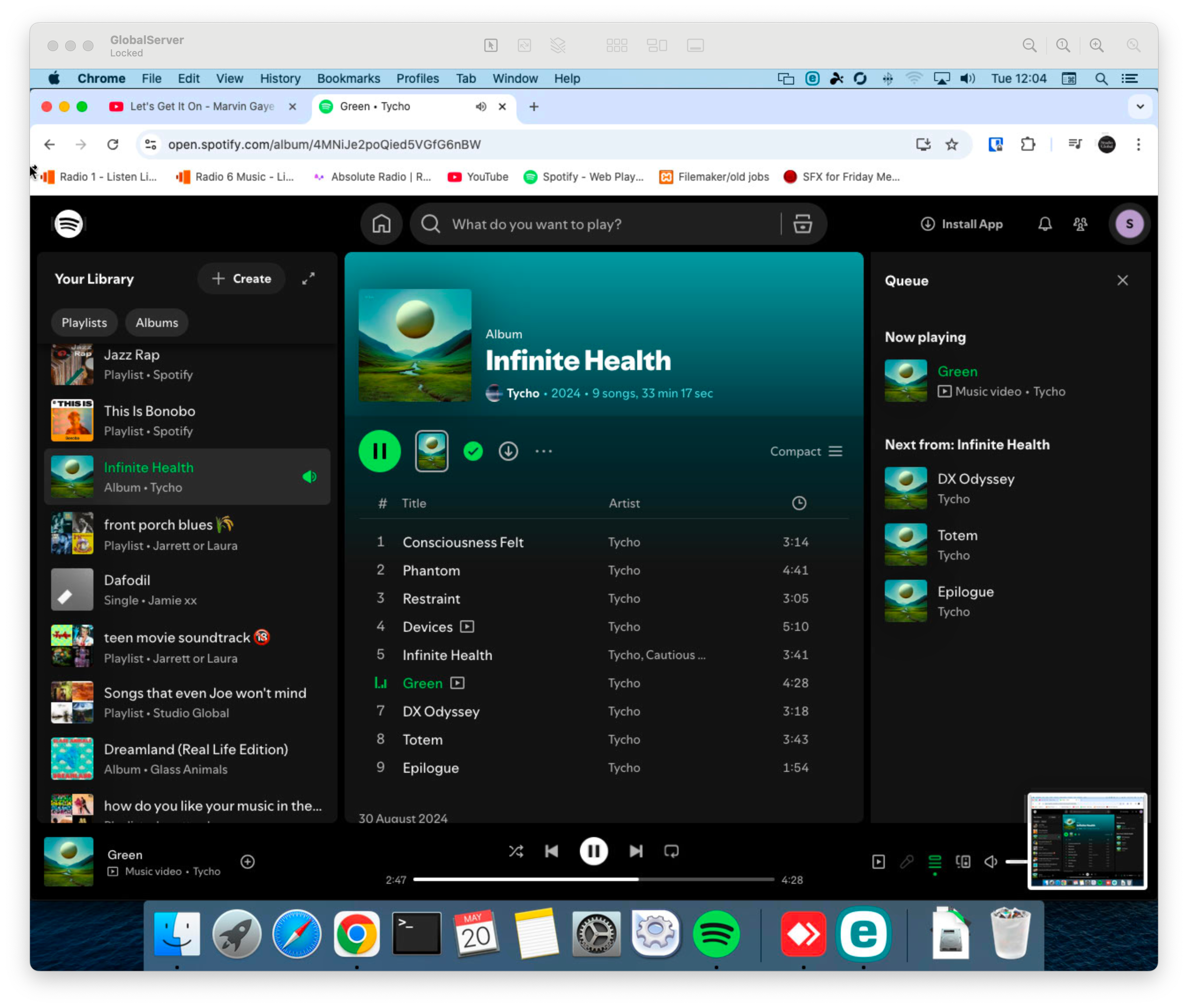1188x1008 pixels.
Task: Select the Phantom track row
Action: (x=603, y=570)
